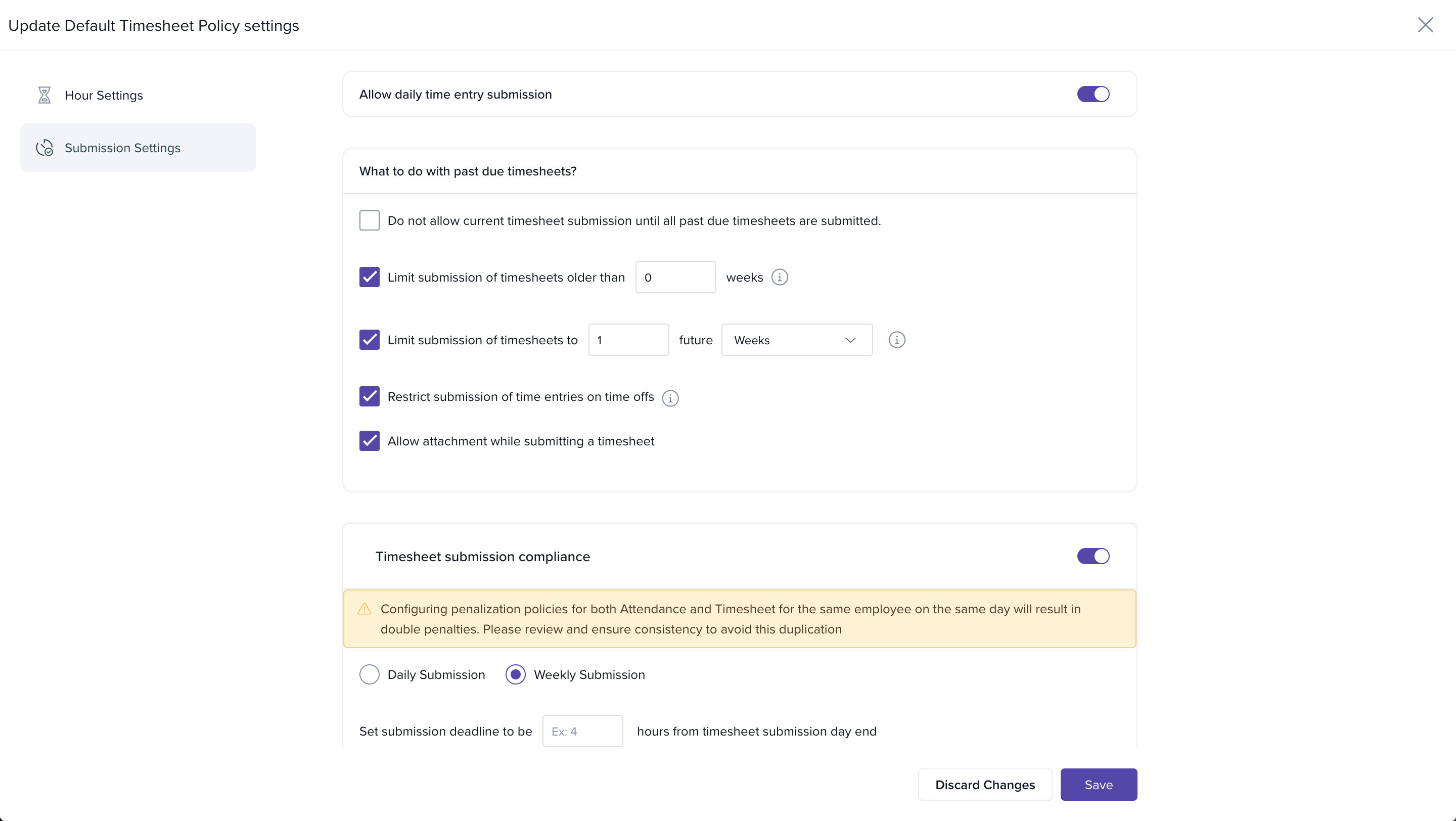Toggle off daily time entry submission
The image size is (1456, 821).
1093,95
